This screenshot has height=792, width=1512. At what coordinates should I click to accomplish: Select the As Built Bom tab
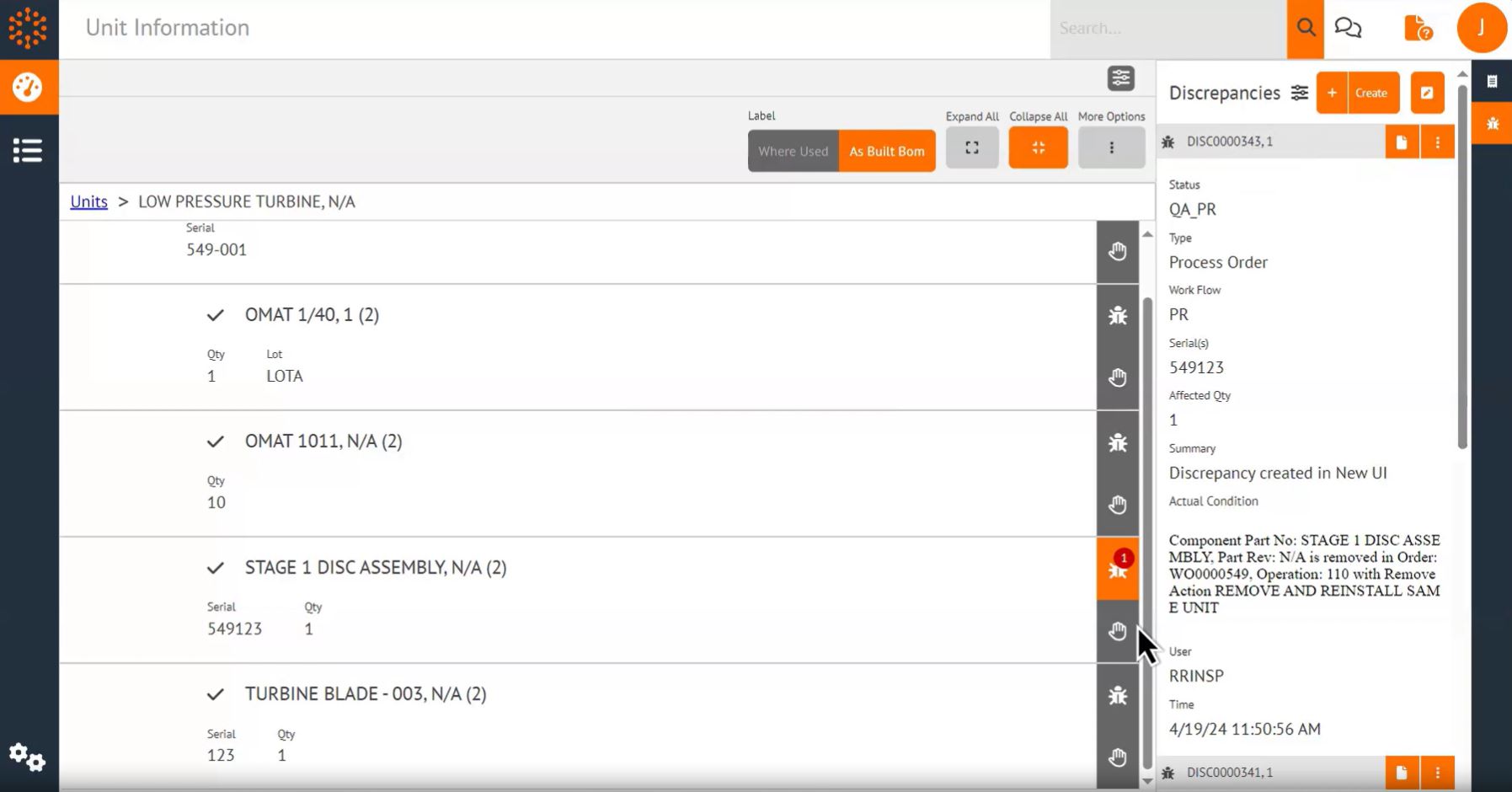point(887,151)
